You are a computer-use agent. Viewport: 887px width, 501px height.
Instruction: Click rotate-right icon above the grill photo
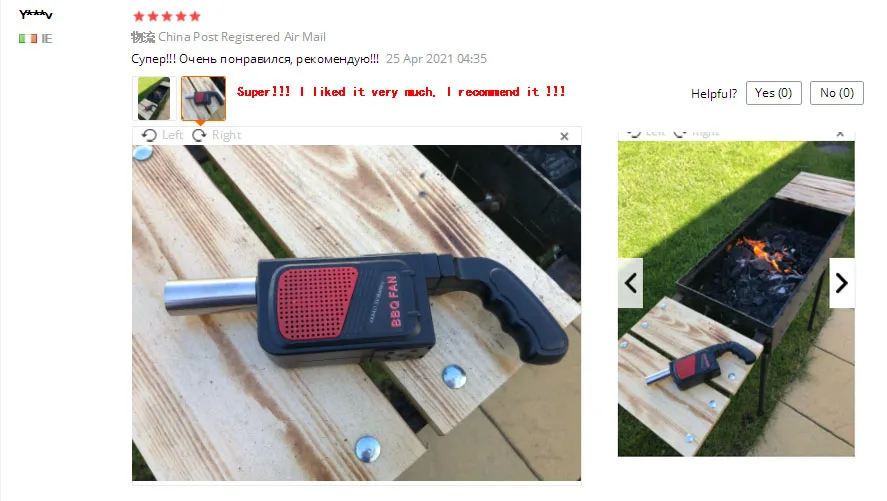point(681,134)
